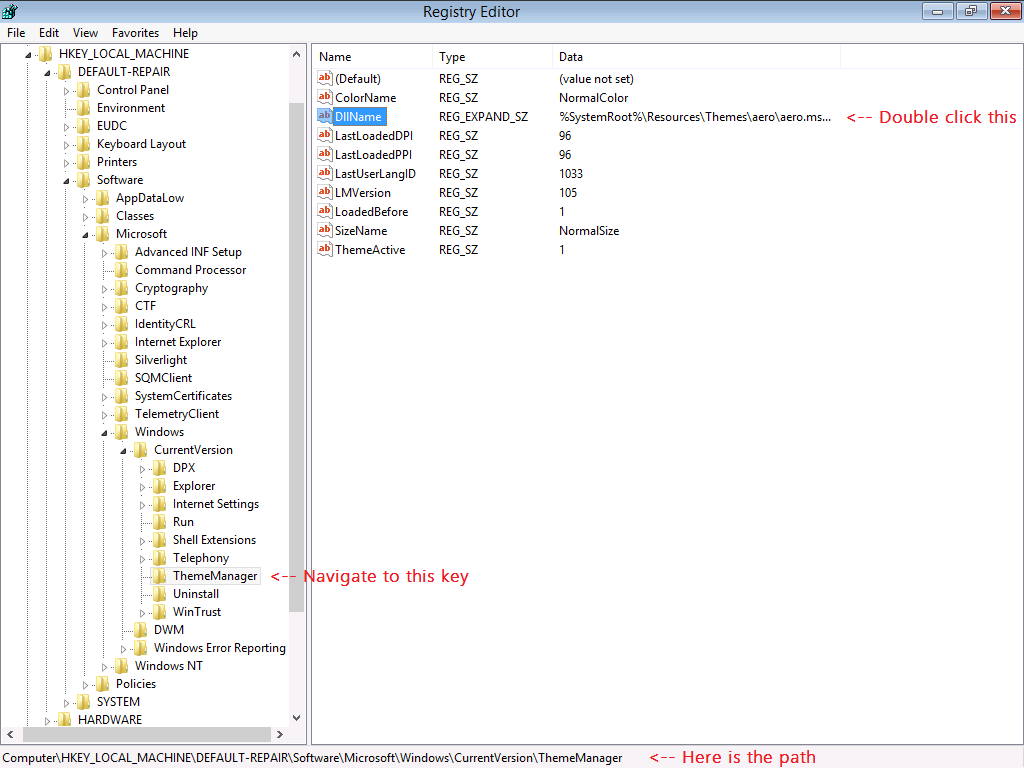Open the Favorites menu

tap(135, 33)
